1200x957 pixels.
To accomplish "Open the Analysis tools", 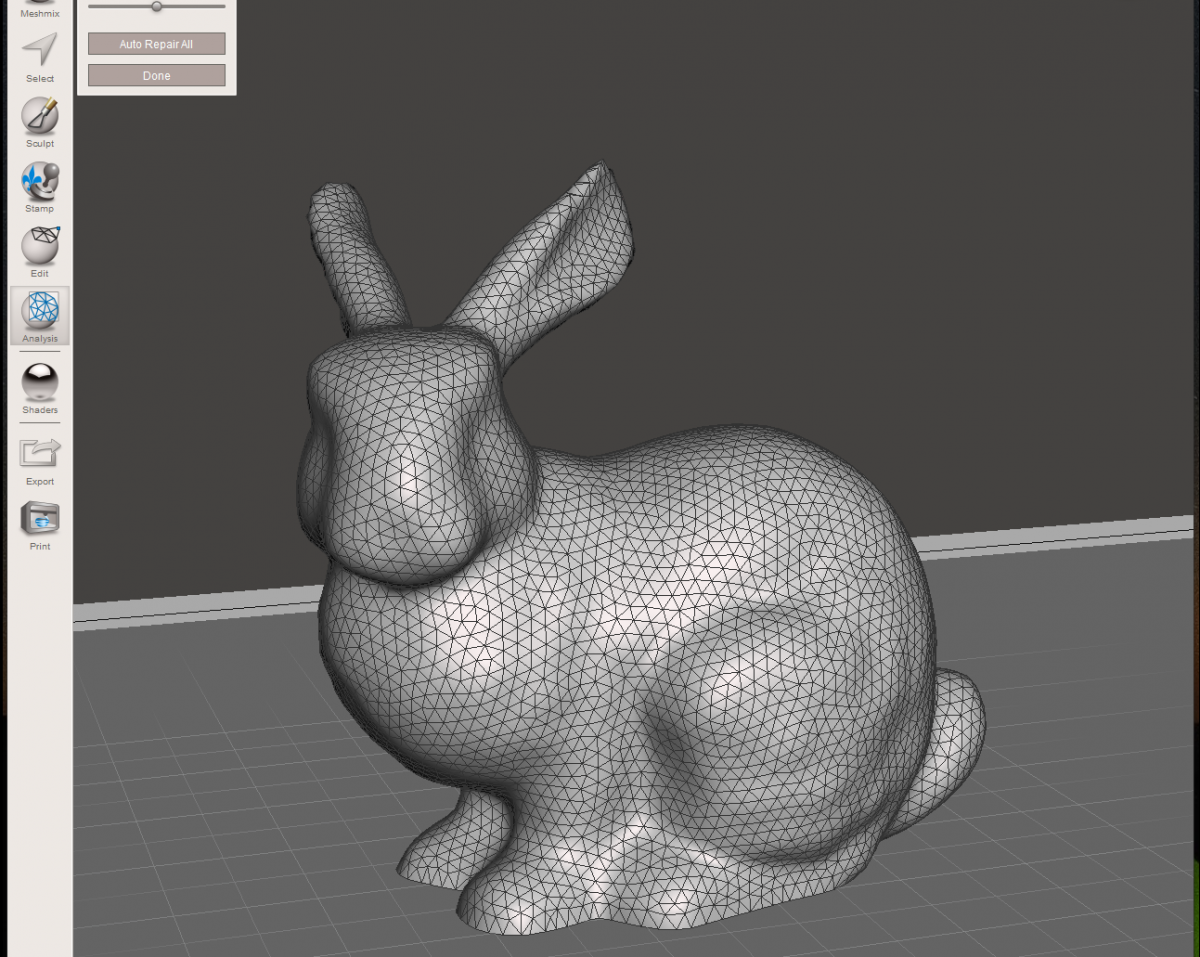I will (x=40, y=316).
